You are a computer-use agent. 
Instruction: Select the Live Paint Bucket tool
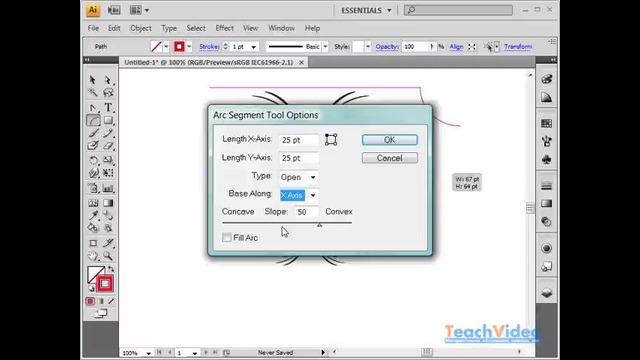(x=93, y=228)
